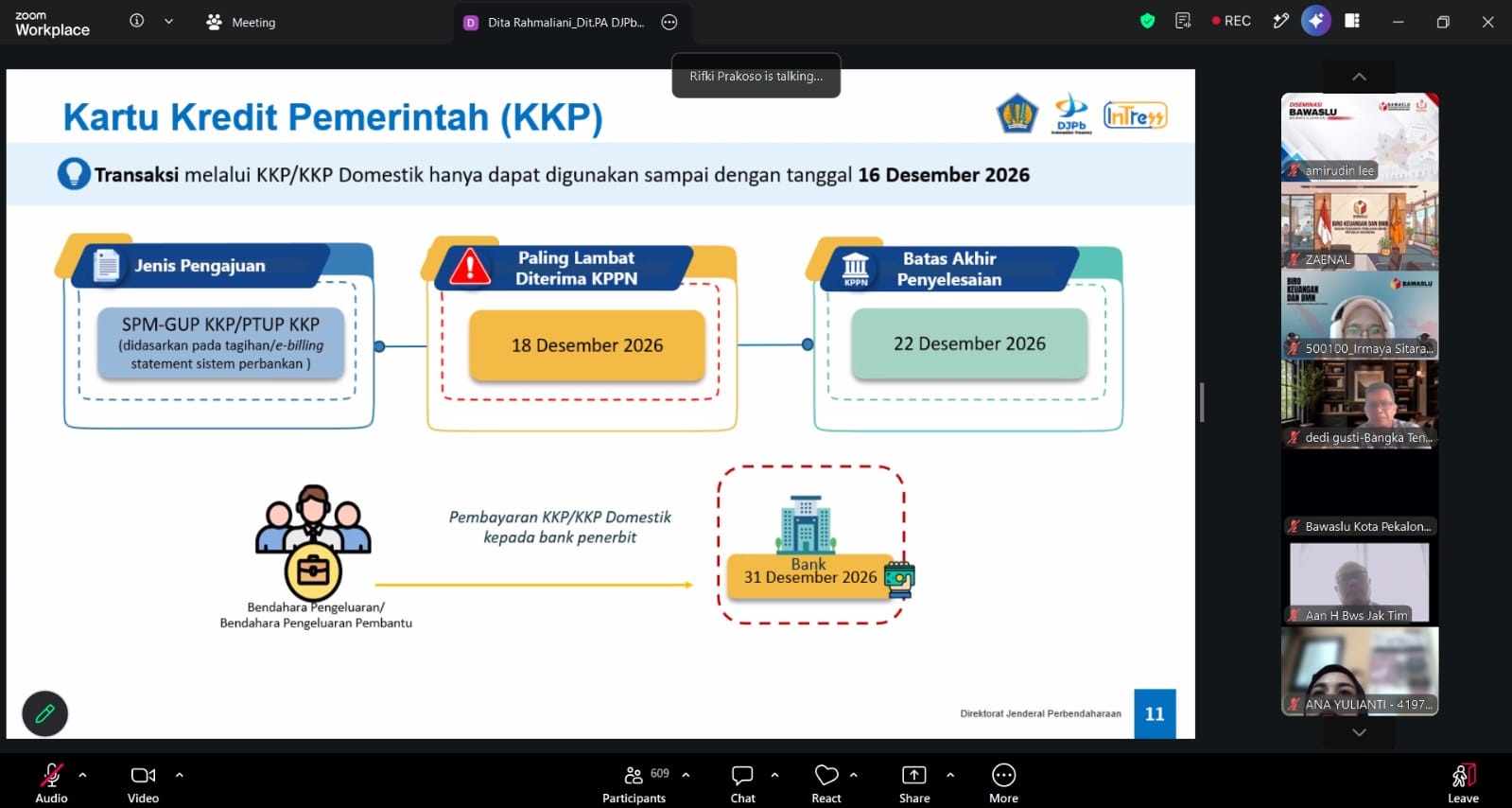
Task: Expand the dropdown next to meeting info
Action: (x=168, y=21)
